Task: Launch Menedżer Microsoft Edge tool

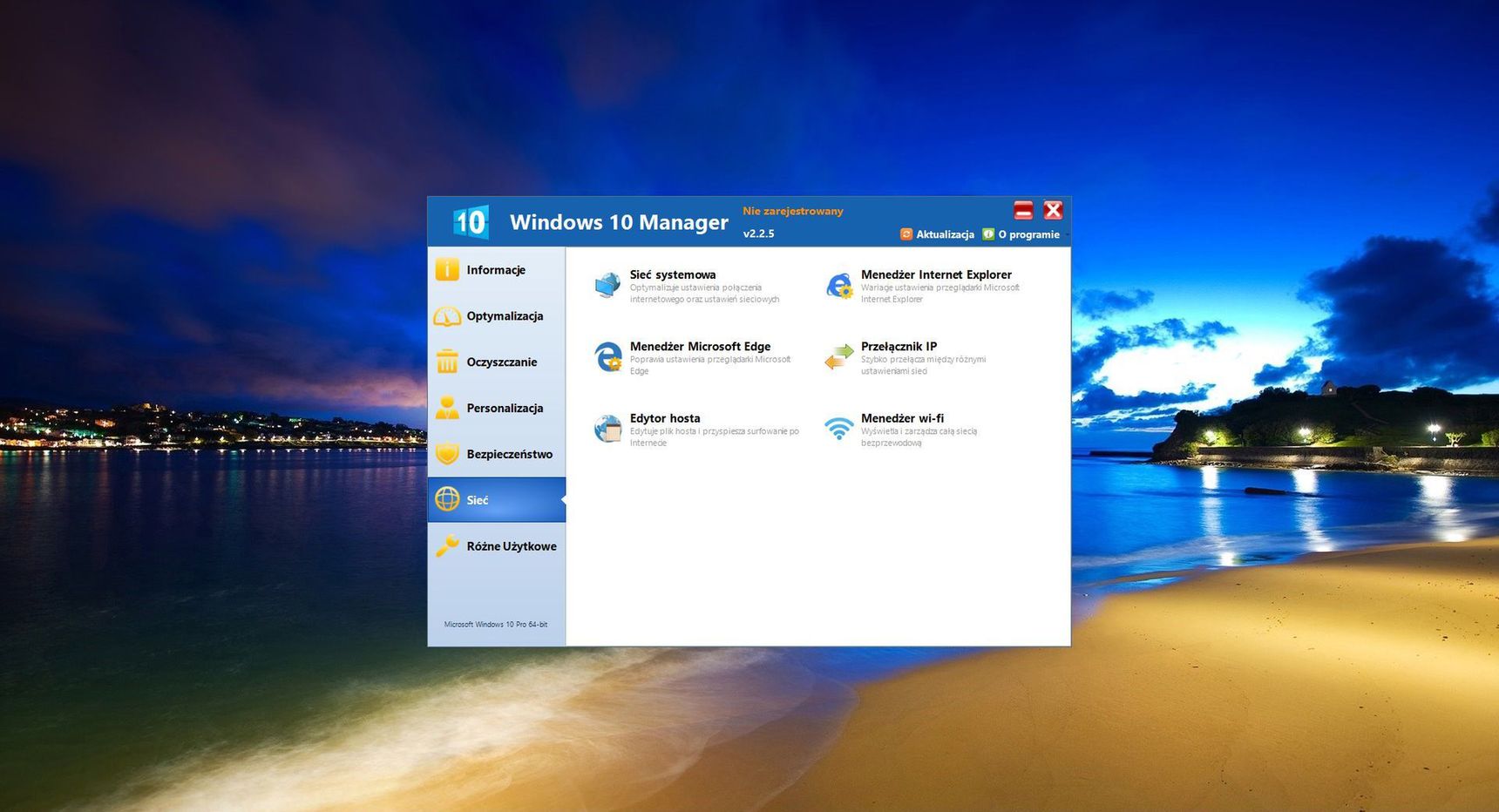Action: [x=700, y=347]
